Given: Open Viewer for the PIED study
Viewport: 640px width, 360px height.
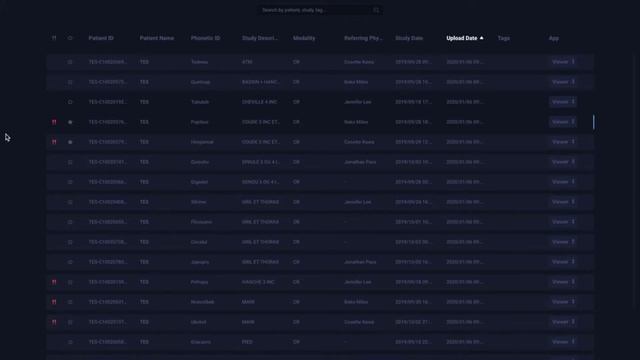Looking at the screenshot, I should [x=560, y=342].
